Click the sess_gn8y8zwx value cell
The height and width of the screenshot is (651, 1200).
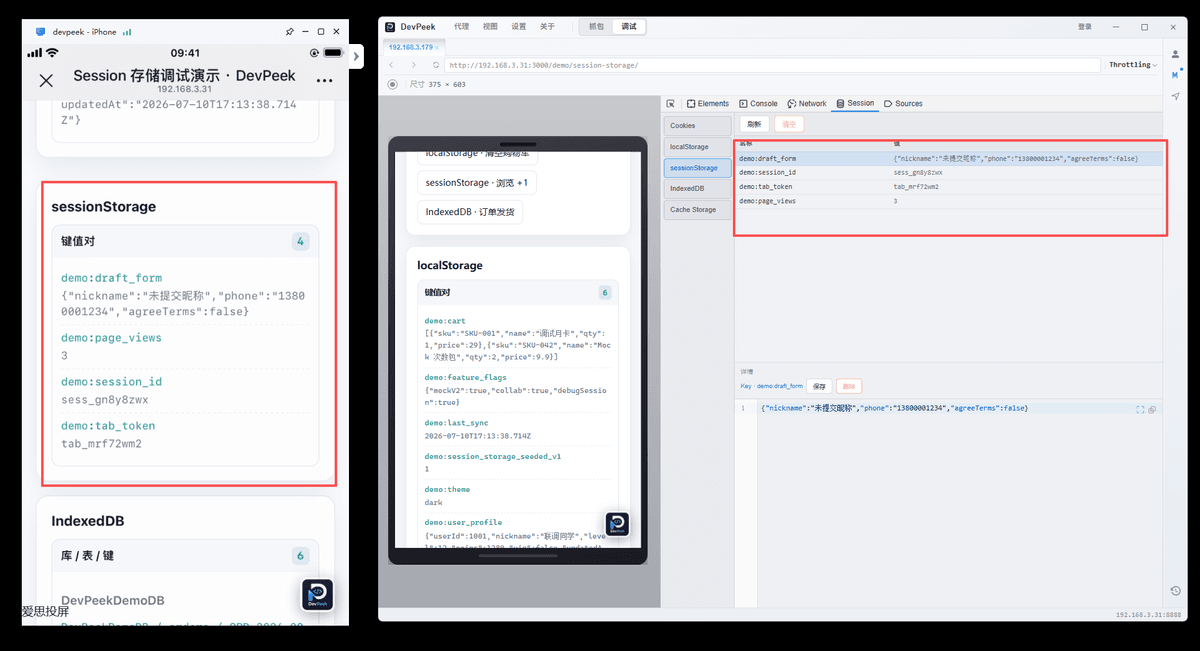[918, 172]
